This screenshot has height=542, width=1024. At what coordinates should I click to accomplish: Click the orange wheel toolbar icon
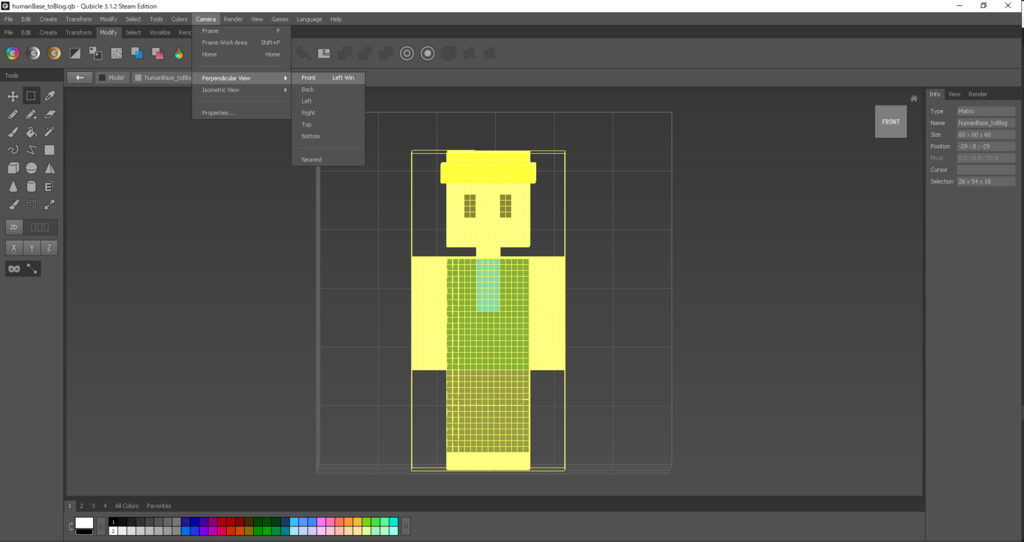[x=54, y=54]
